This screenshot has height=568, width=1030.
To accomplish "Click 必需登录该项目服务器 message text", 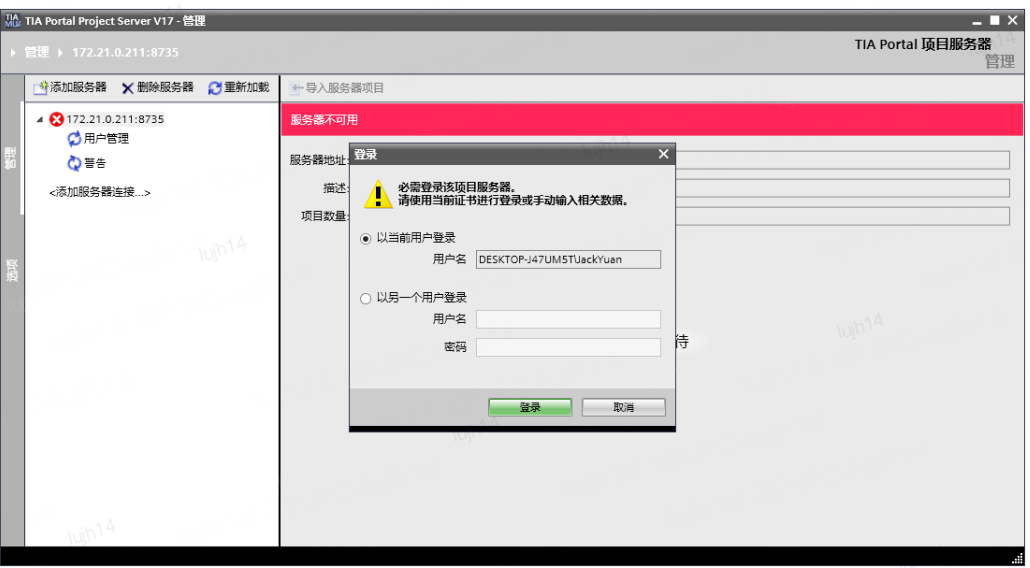I will point(457,187).
